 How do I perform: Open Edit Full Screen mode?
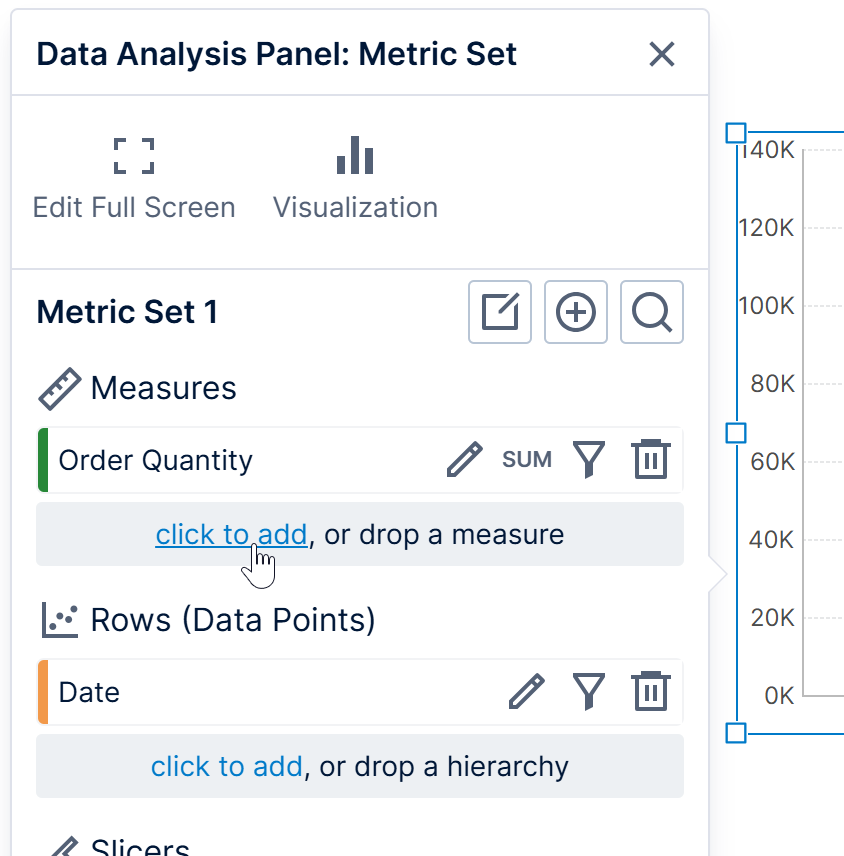134,180
